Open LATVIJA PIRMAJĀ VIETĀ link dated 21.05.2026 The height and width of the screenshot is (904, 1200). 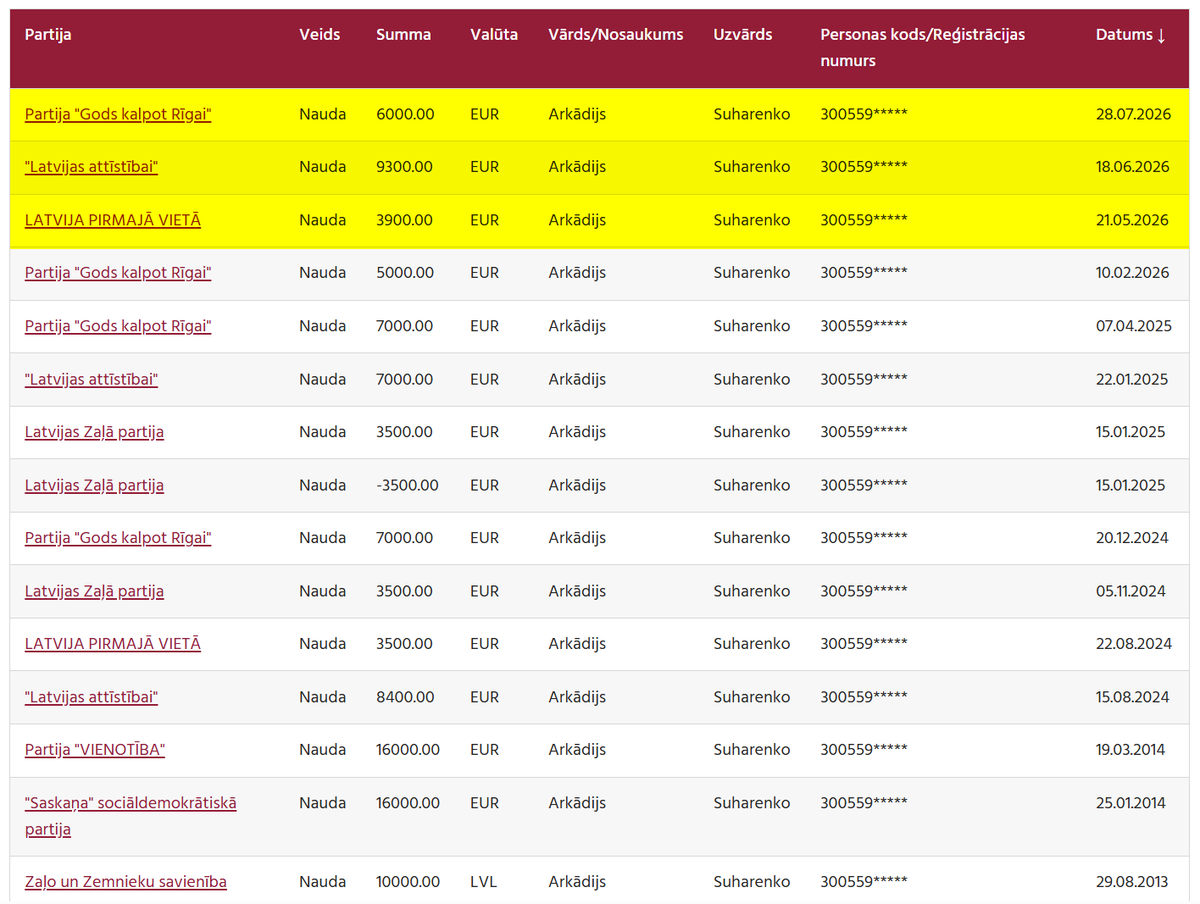113,220
